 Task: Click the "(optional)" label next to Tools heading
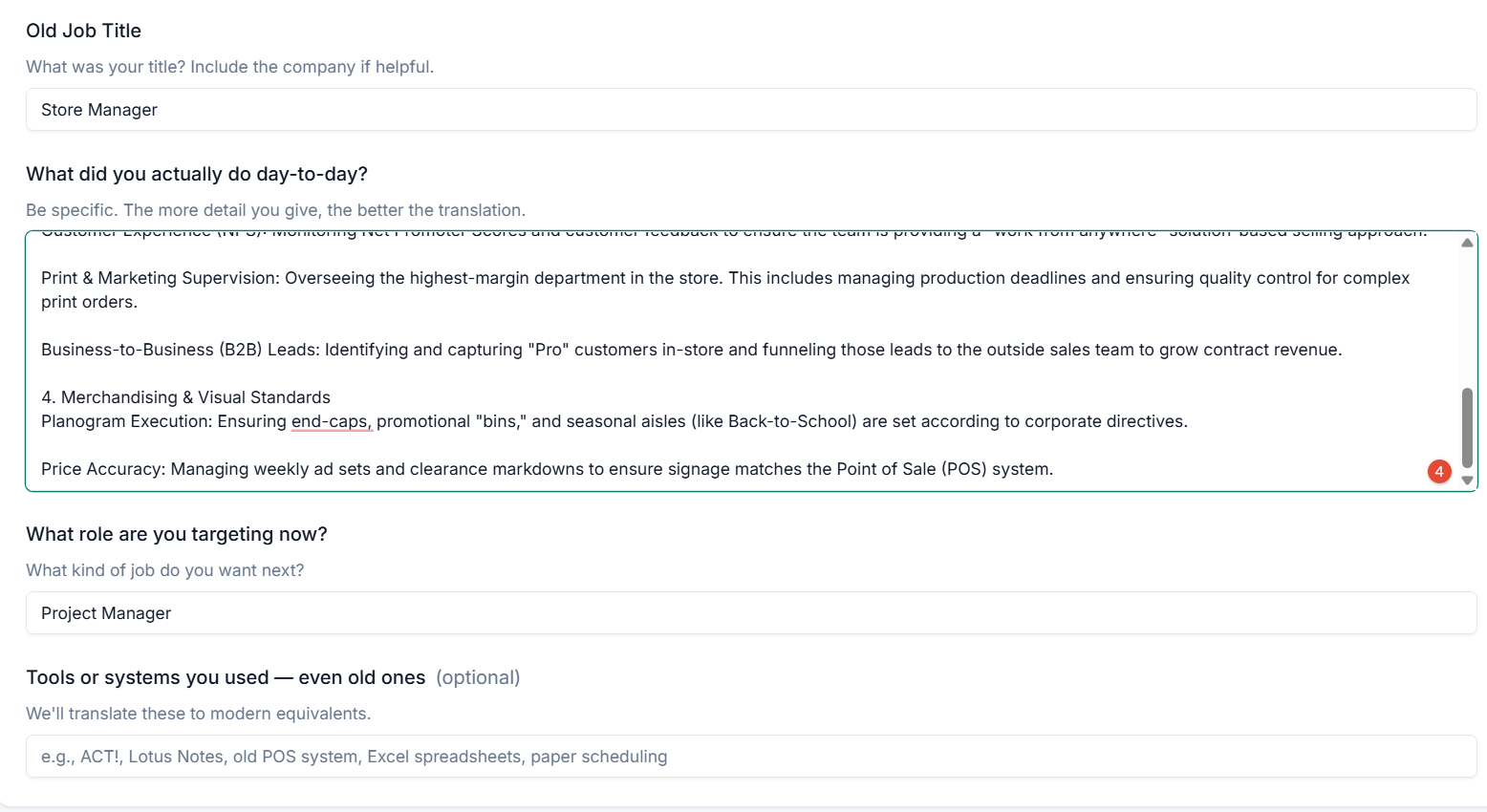pos(478,677)
